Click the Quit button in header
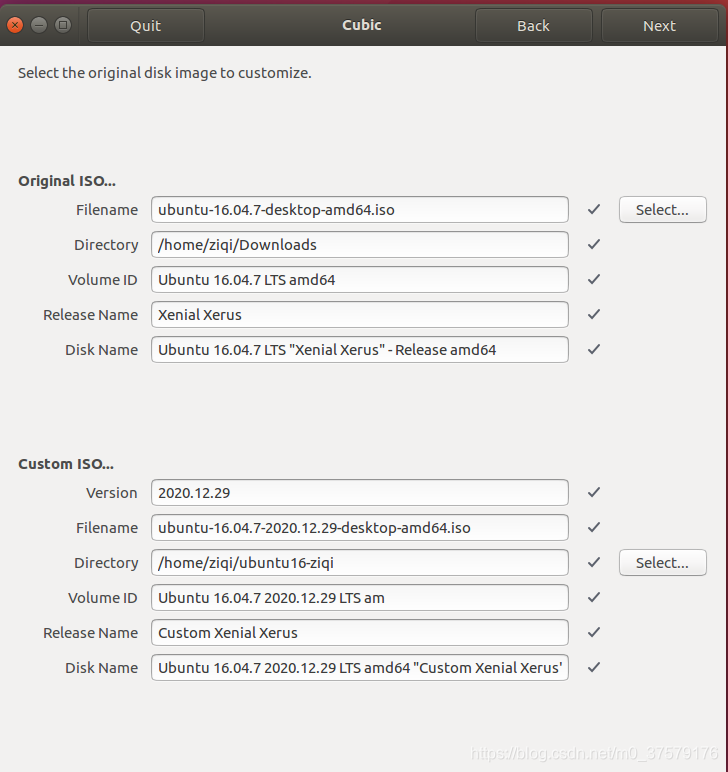The height and width of the screenshot is (772, 728). coord(146,26)
